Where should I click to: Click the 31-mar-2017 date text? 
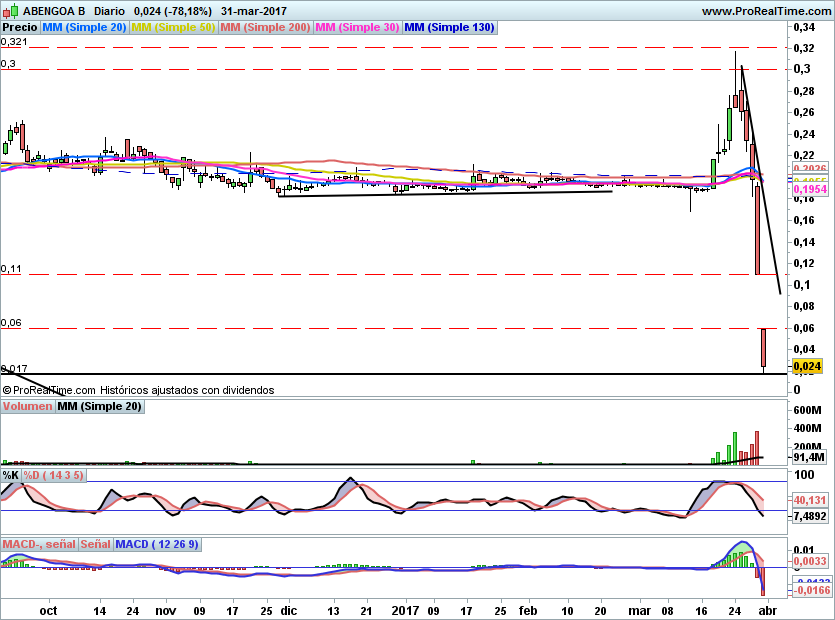253,11
